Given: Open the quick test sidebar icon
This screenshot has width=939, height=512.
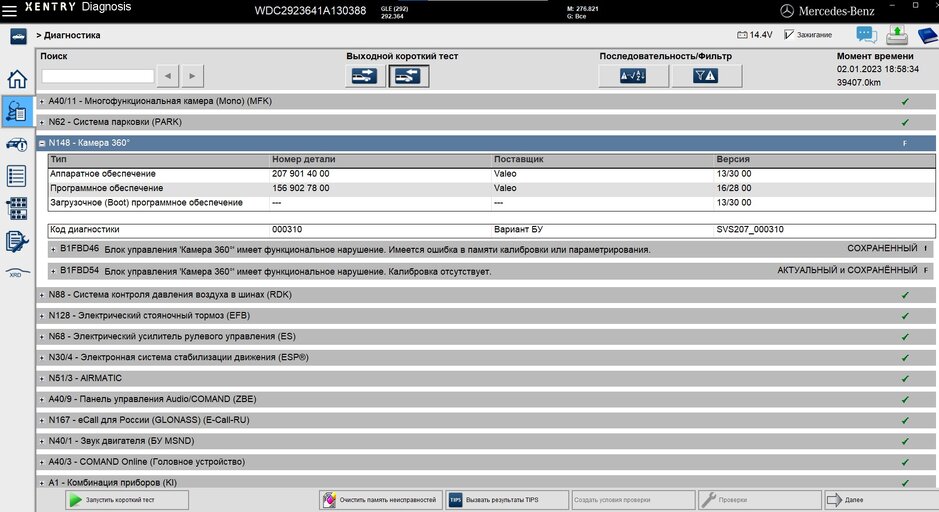Looking at the screenshot, I should point(17,111).
